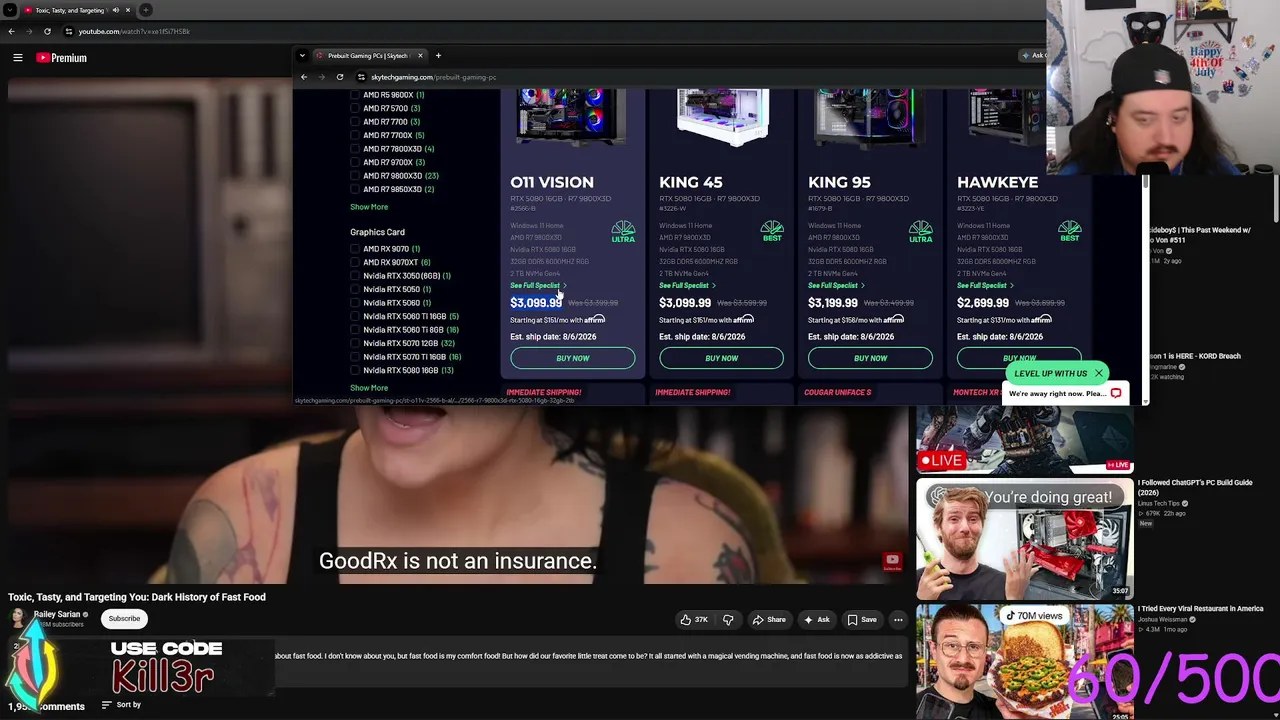Buy the King 95 PC now
This screenshot has height=720, width=1280.
870,358
